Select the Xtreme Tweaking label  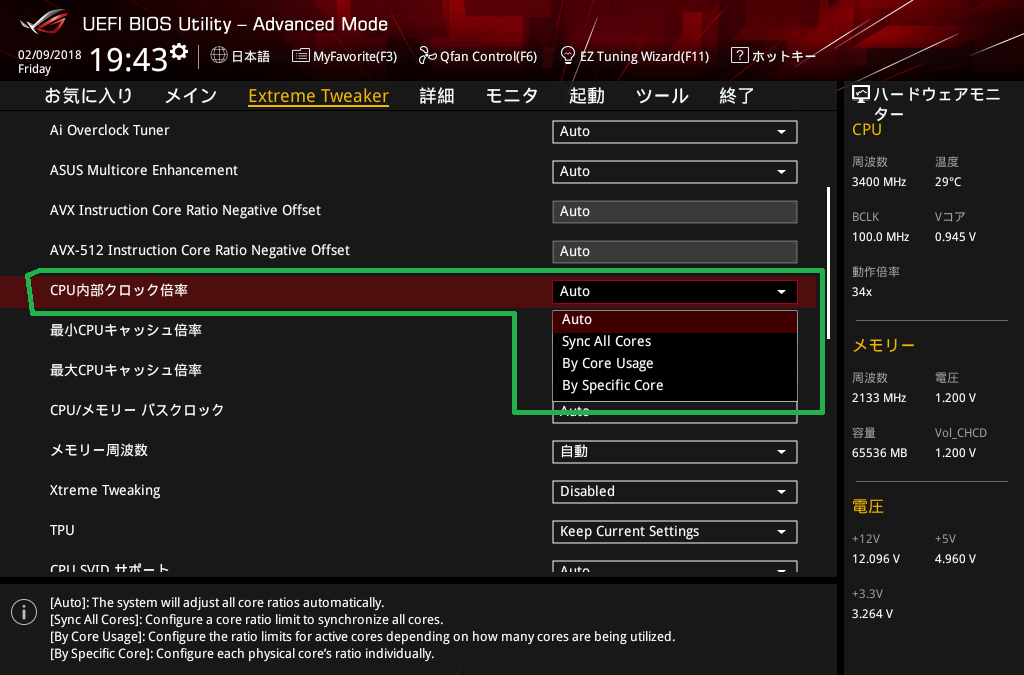click(105, 490)
